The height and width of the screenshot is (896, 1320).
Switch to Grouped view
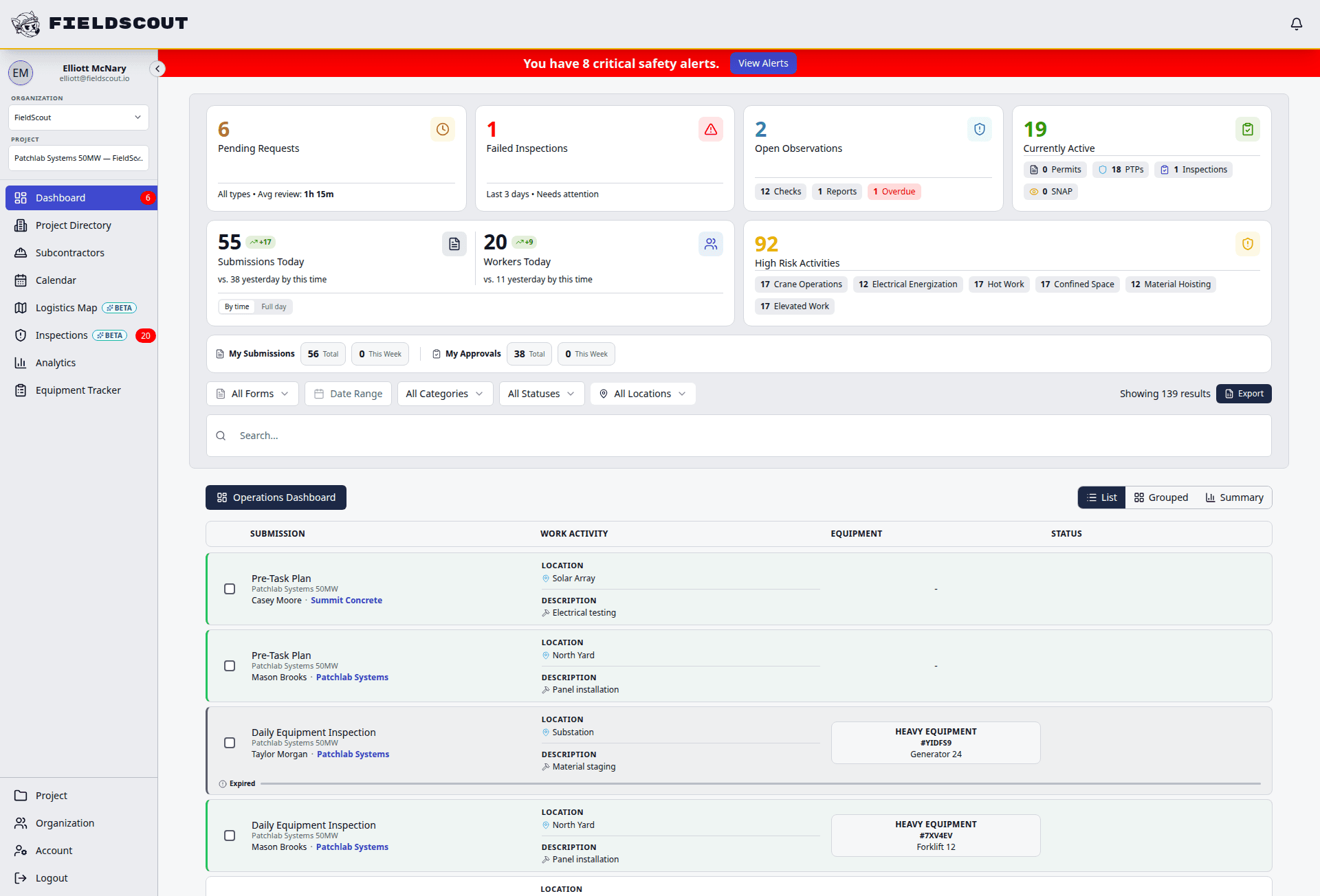click(x=1160, y=497)
